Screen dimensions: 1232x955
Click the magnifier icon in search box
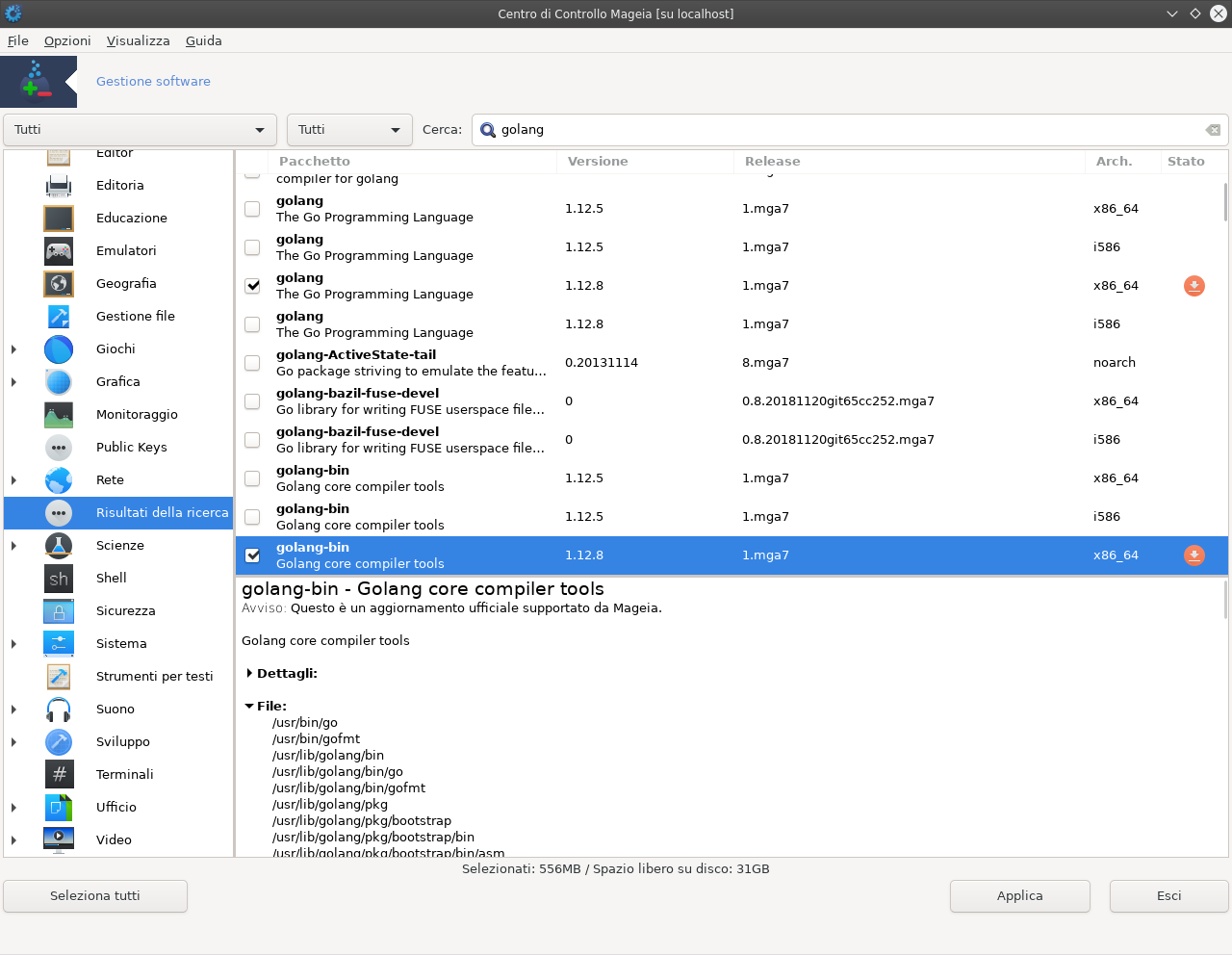pos(488,130)
